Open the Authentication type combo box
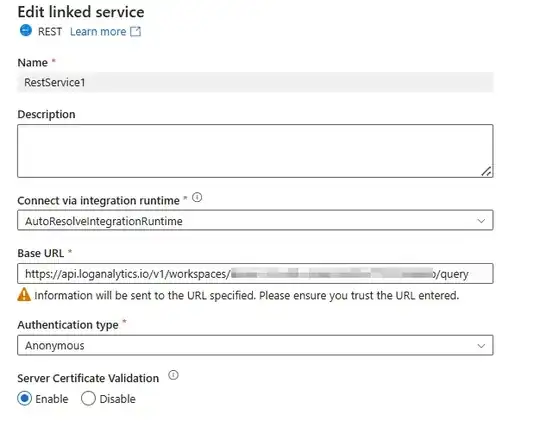The height and width of the screenshot is (421, 540). (255, 345)
